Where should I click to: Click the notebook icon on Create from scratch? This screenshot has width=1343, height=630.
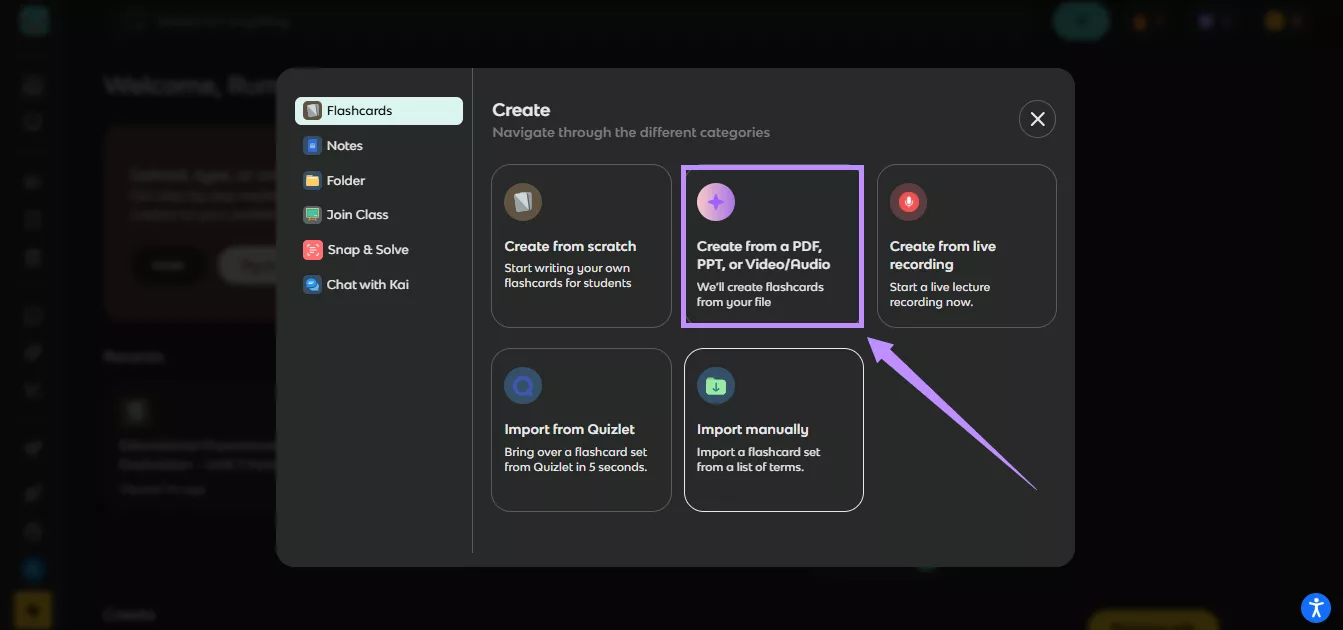tap(523, 200)
